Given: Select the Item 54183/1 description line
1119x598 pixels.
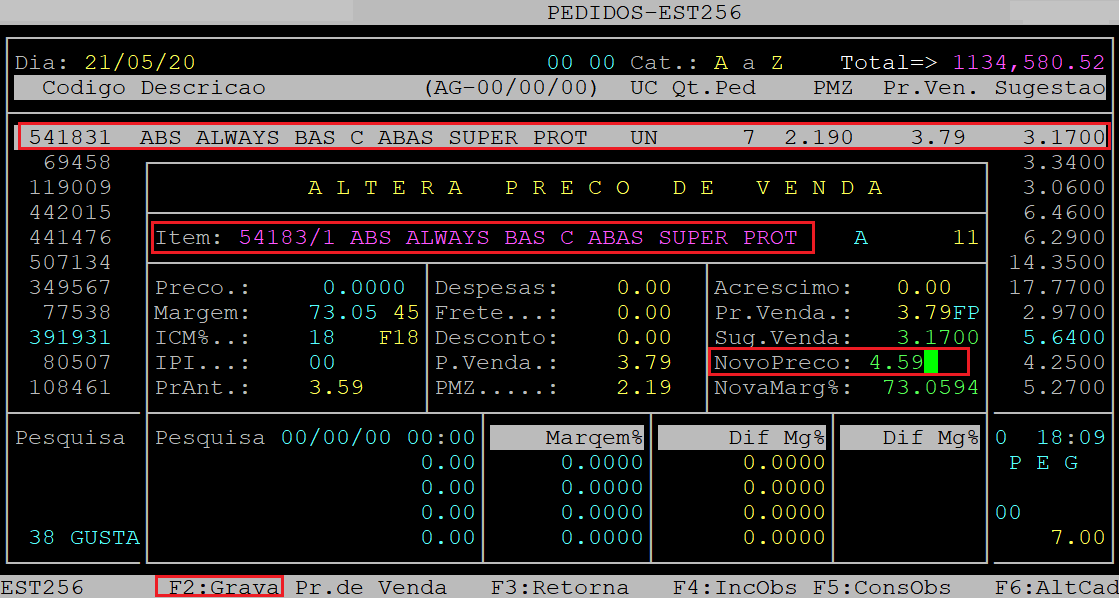Looking at the screenshot, I should pos(482,238).
